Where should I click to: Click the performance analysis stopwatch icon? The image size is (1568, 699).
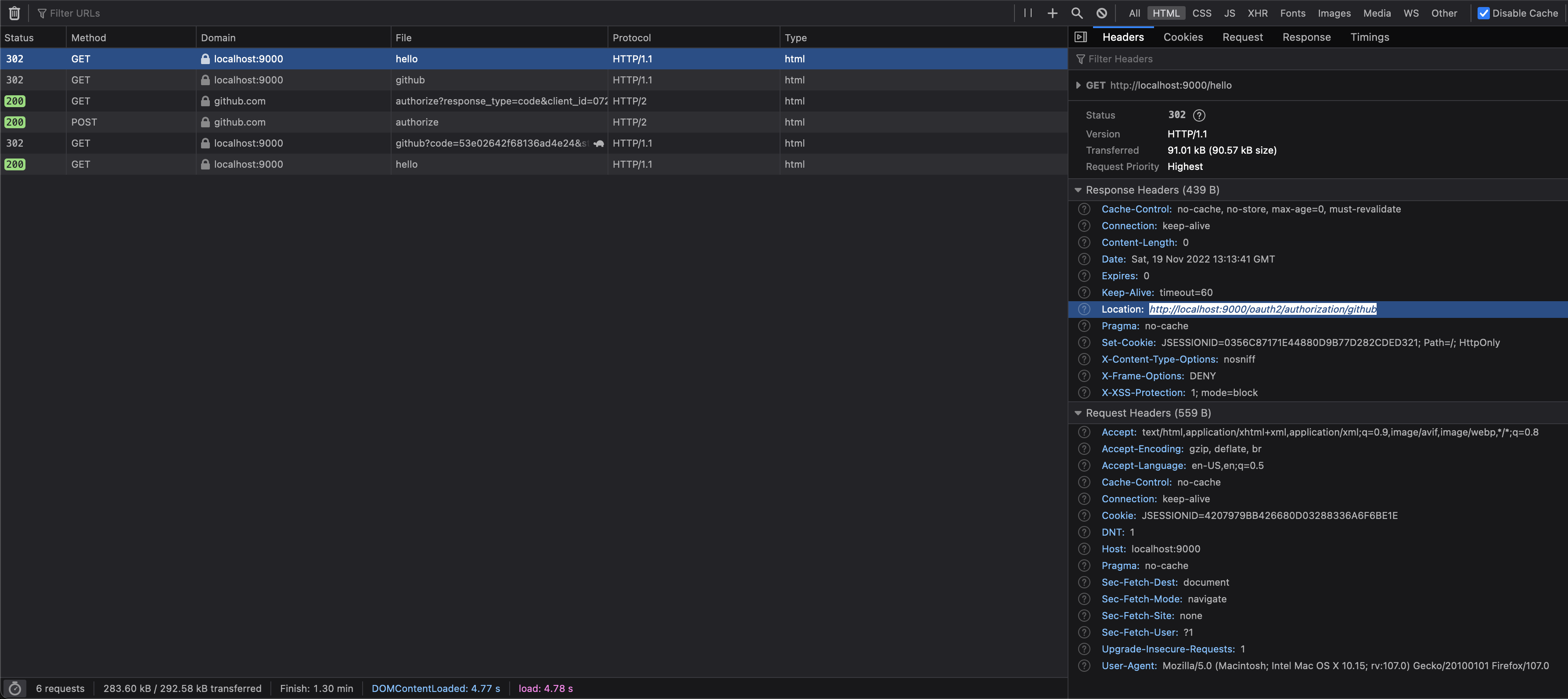(x=14, y=688)
